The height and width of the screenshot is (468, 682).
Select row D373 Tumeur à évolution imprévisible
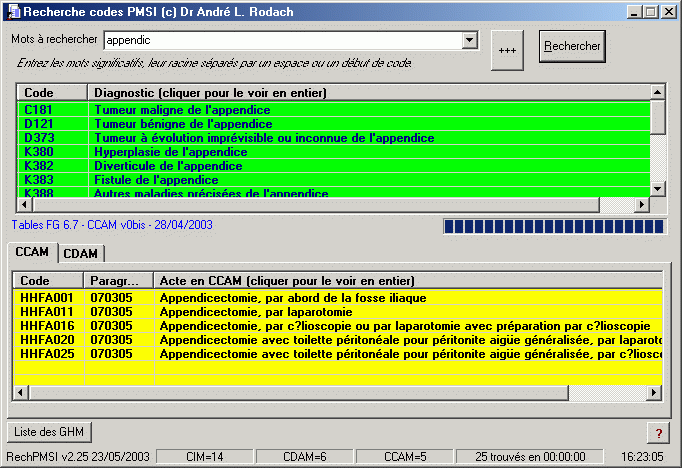pyautogui.click(x=334, y=138)
